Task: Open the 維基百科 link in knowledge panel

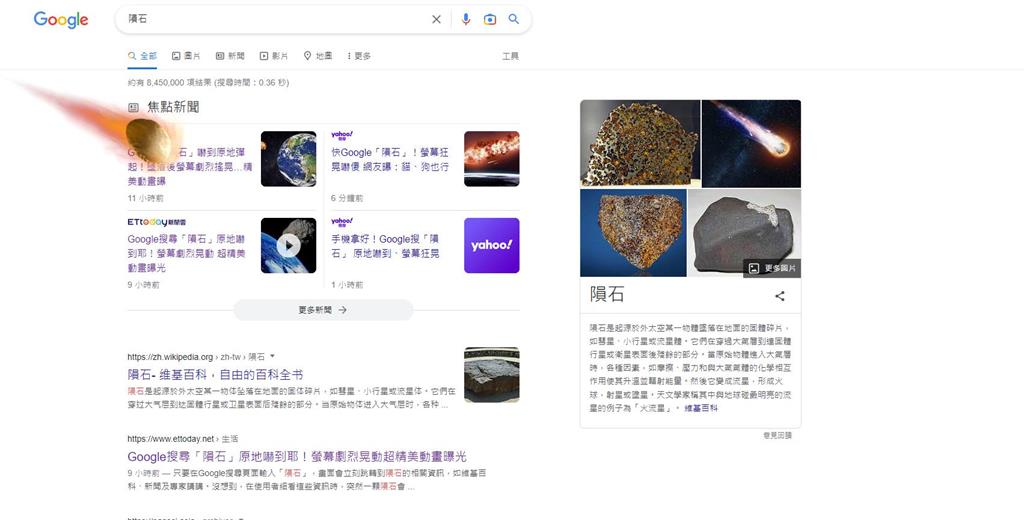Action: 701,408
